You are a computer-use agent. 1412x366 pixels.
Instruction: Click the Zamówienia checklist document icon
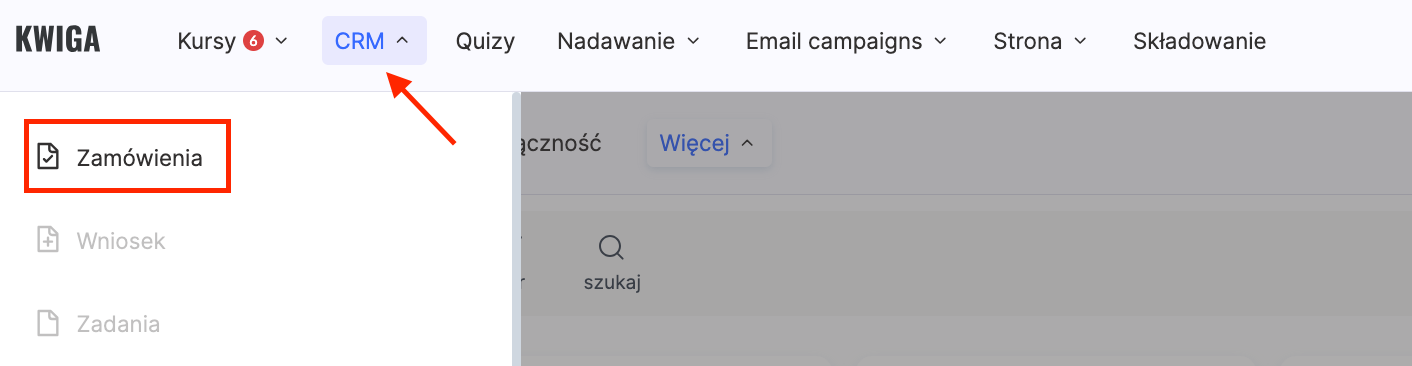48,157
